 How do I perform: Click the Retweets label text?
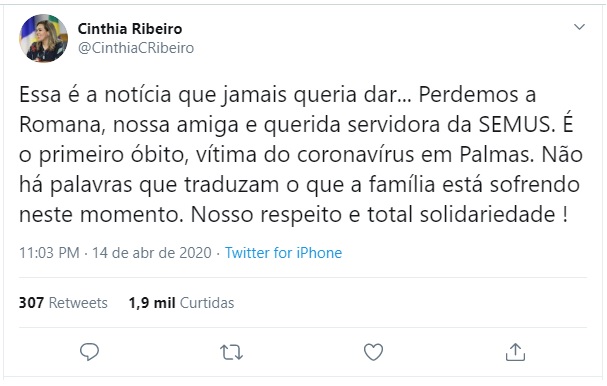pyautogui.click(x=78, y=303)
